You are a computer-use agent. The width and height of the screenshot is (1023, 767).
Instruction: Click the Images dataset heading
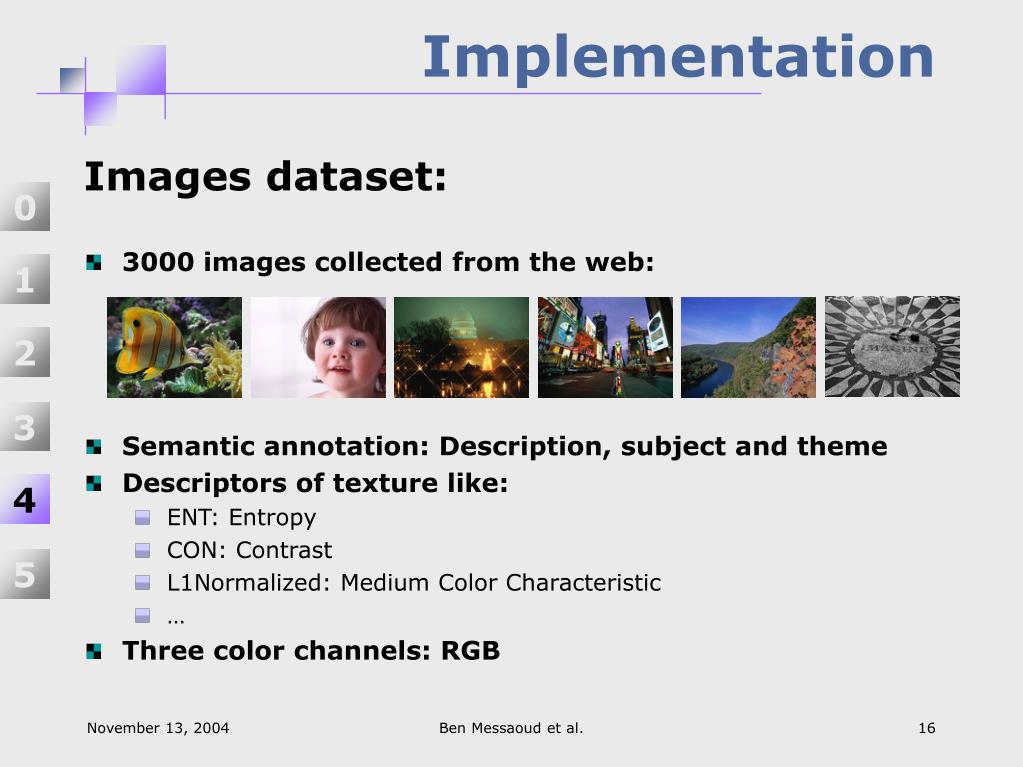[265, 177]
